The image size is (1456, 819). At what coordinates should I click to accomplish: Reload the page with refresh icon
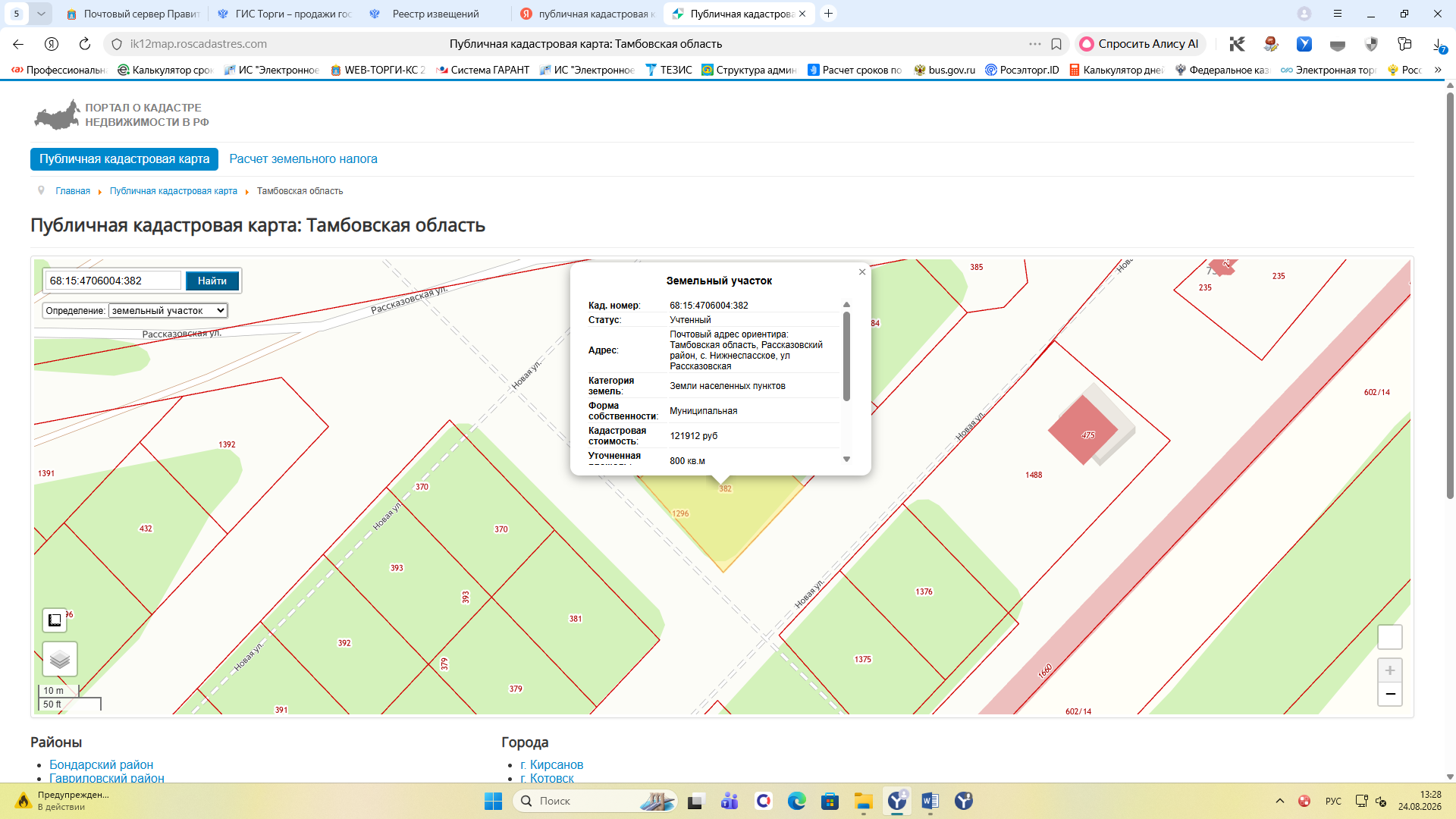(x=85, y=44)
